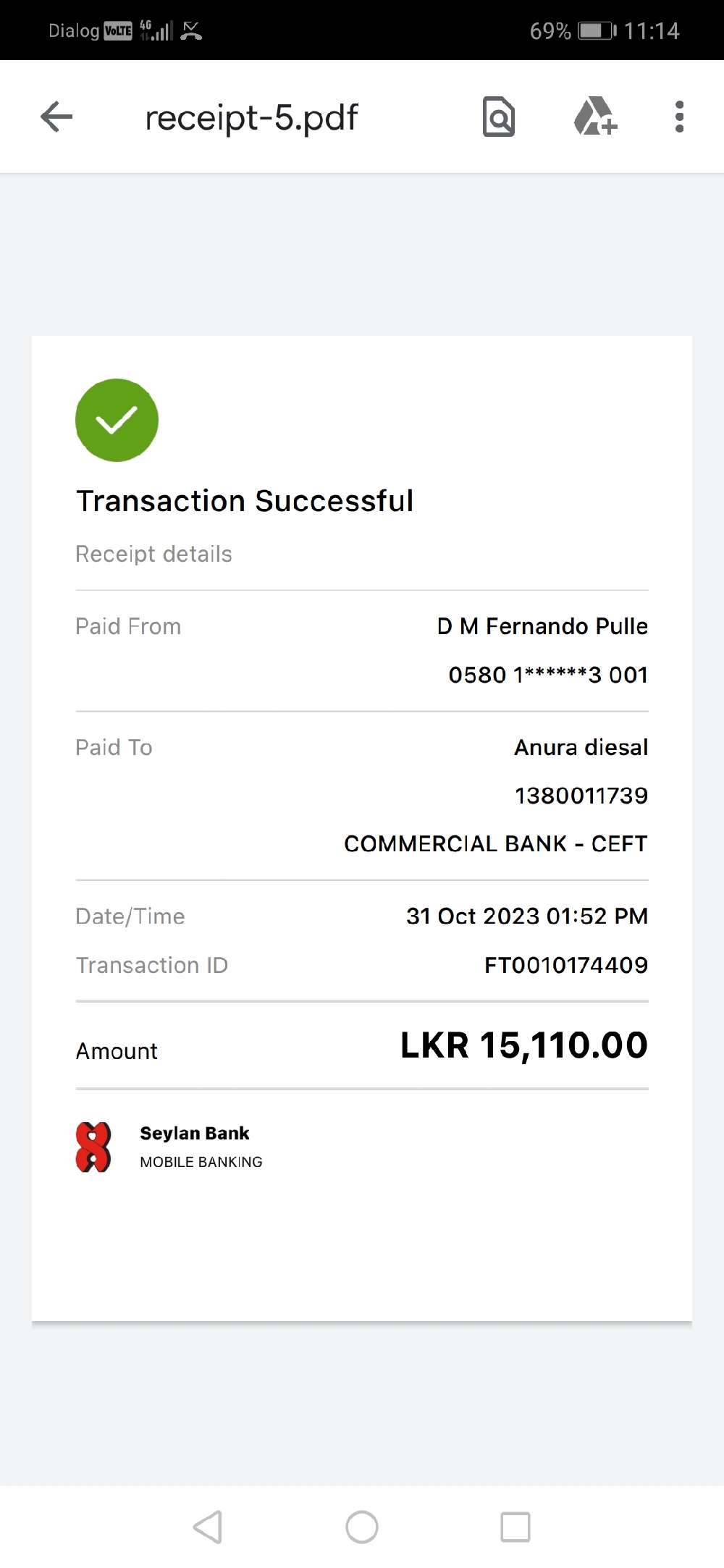The height and width of the screenshot is (1568, 724).
Task: Open the three-dot overflow menu
Action: [x=679, y=117]
